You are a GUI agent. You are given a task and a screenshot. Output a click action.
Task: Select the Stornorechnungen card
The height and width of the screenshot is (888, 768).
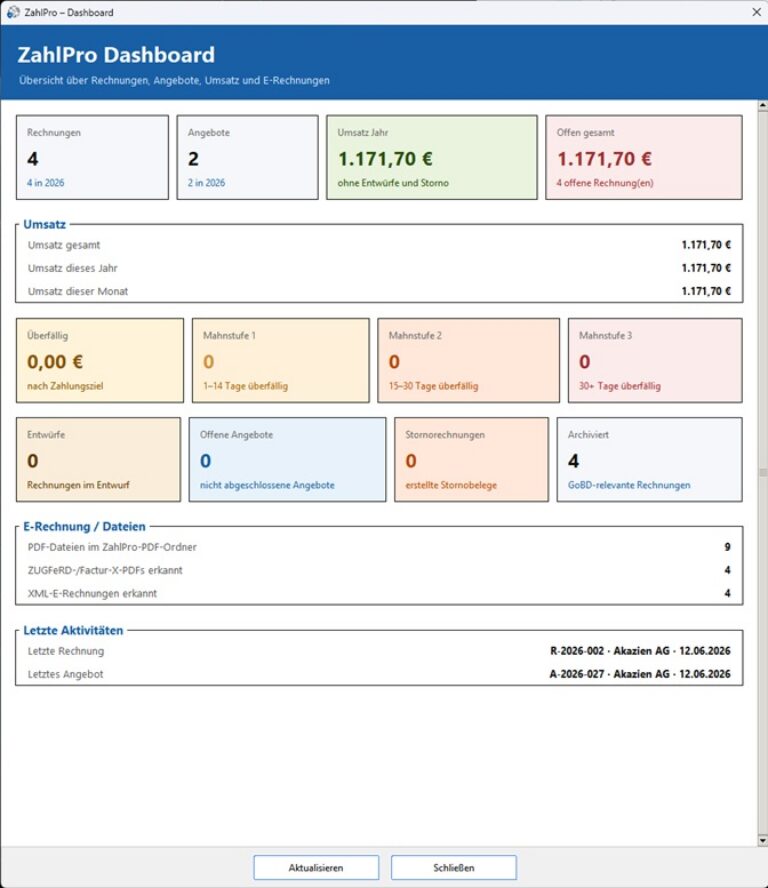471,459
